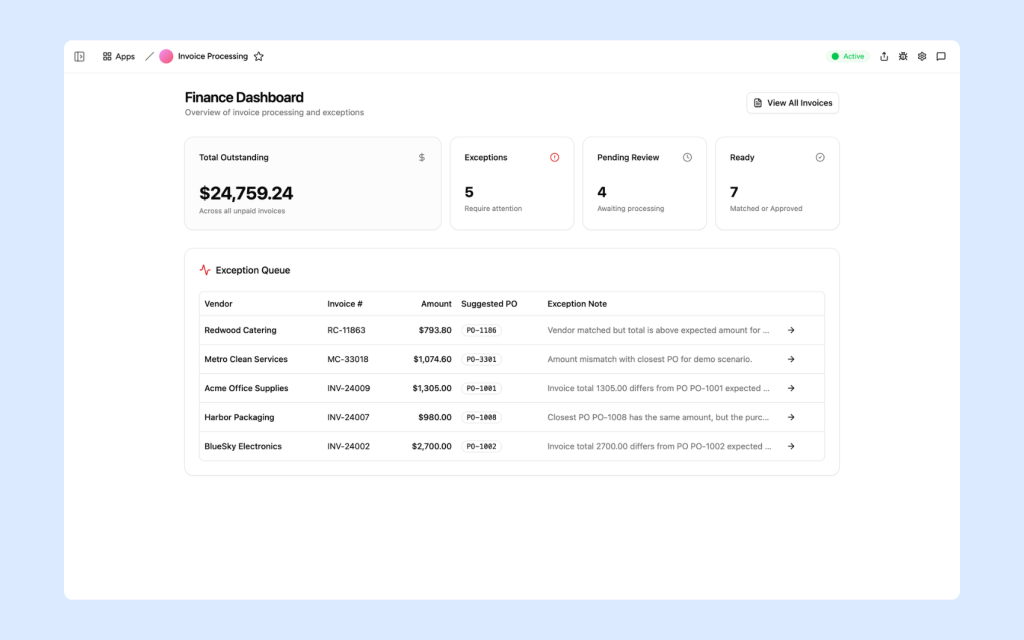Click the Suggested PO column header

[x=489, y=304]
